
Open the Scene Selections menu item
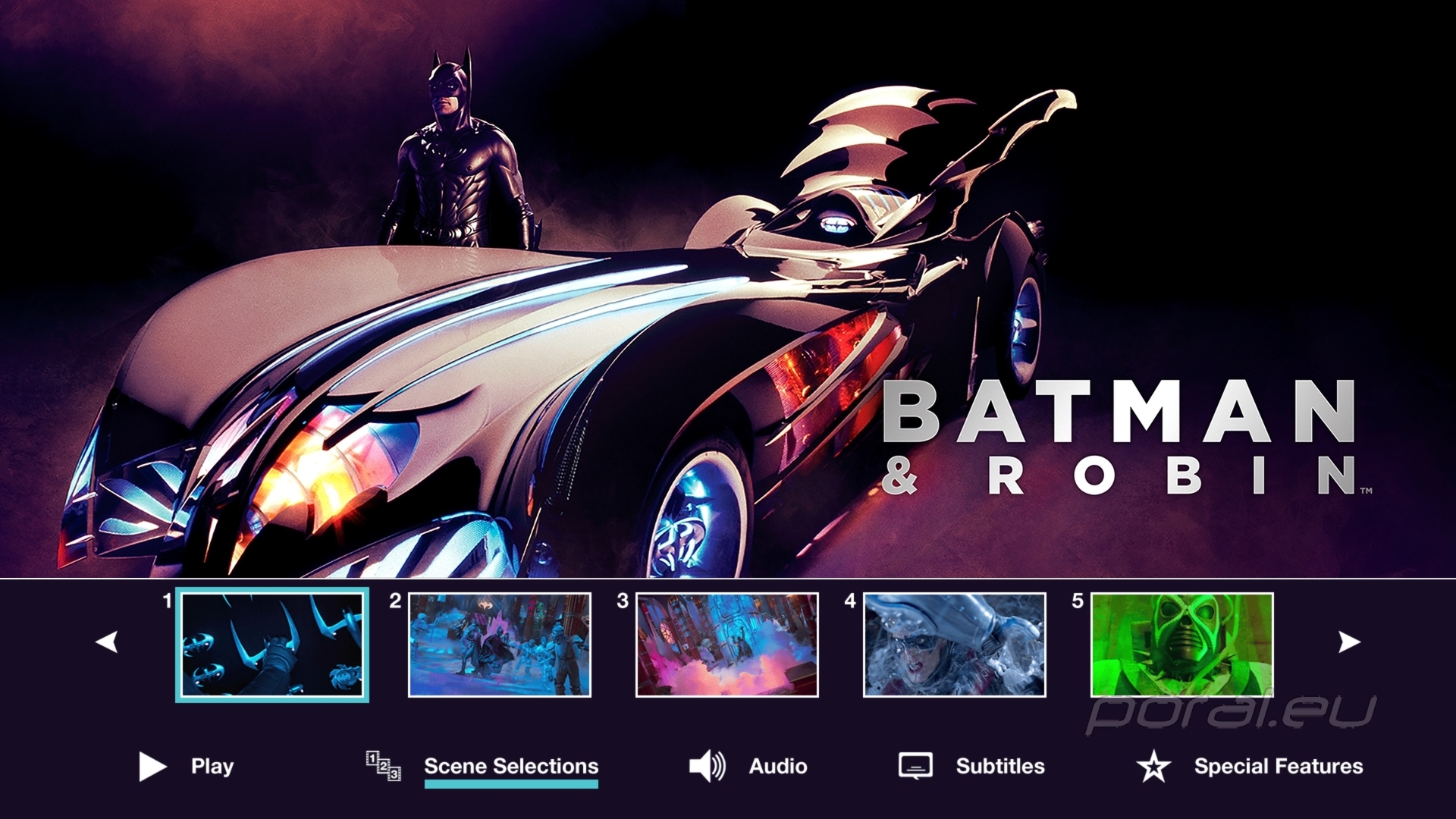coord(511,767)
